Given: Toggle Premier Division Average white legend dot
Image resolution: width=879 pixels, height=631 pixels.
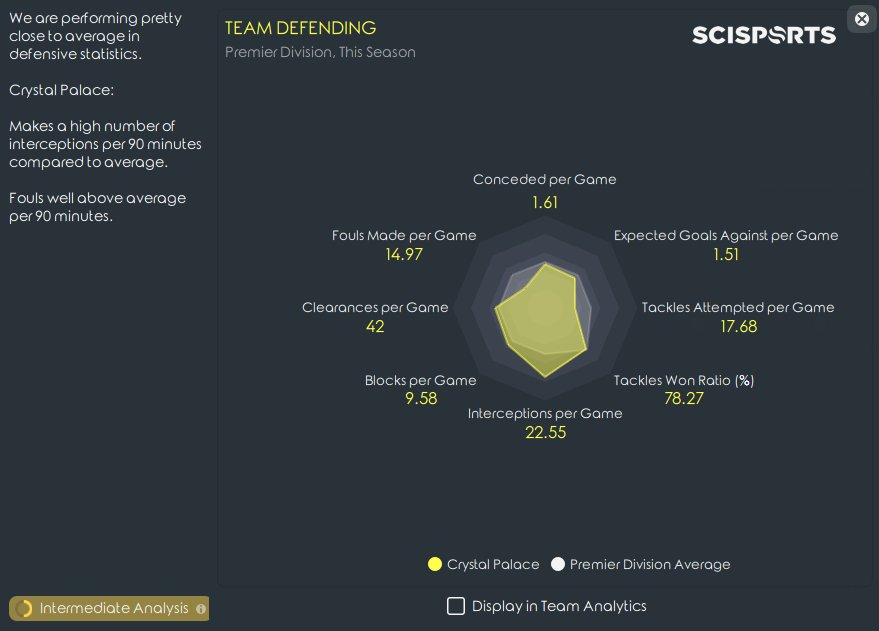Looking at the screenshot, I should (x=558, y=564).
